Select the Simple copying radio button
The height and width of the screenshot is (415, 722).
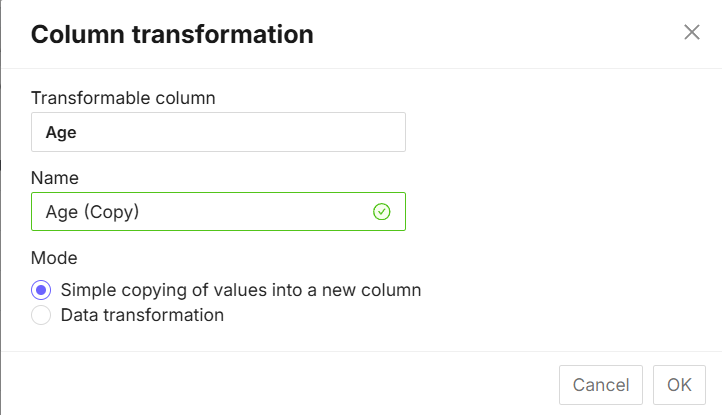tap(41, 291)
